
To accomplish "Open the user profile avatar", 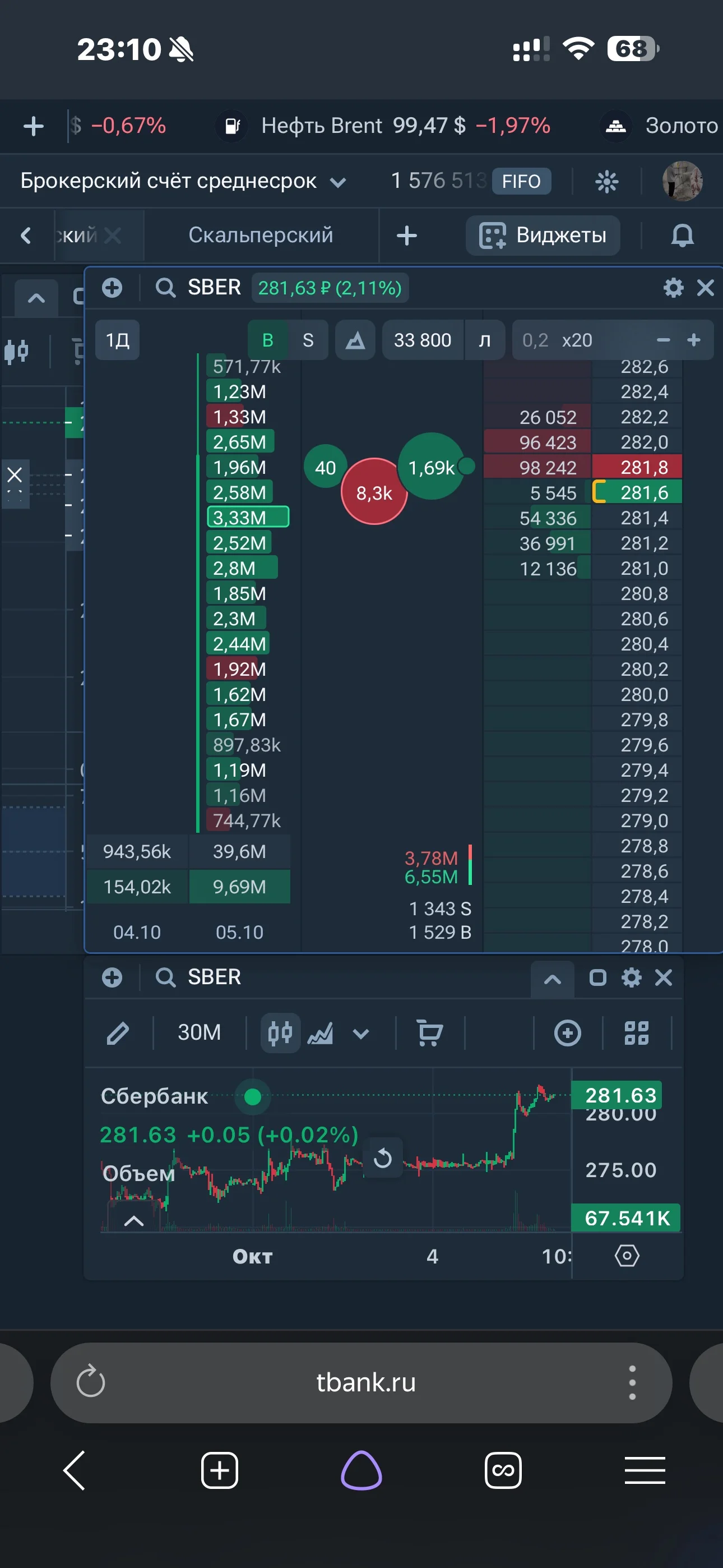I will coord(682,181).
